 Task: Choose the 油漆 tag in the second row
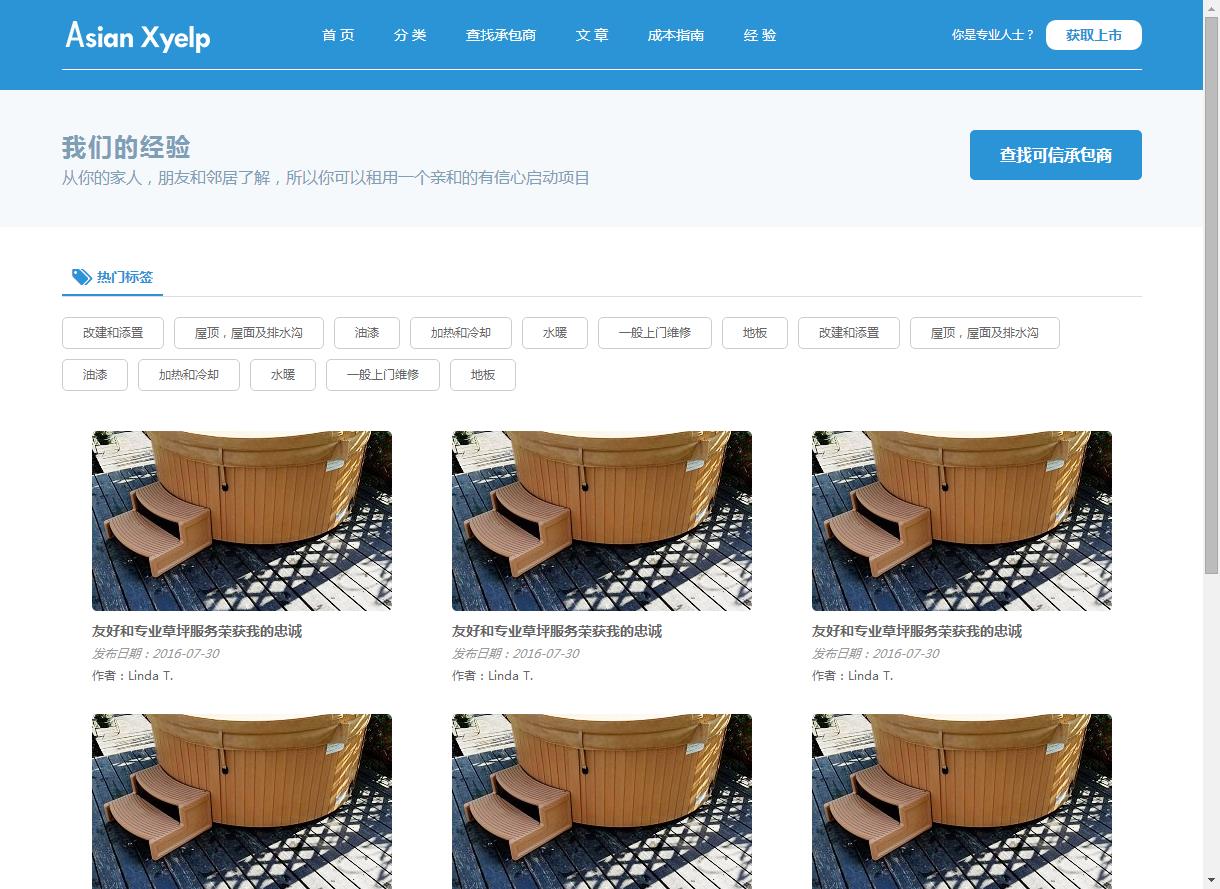(95, 375)
